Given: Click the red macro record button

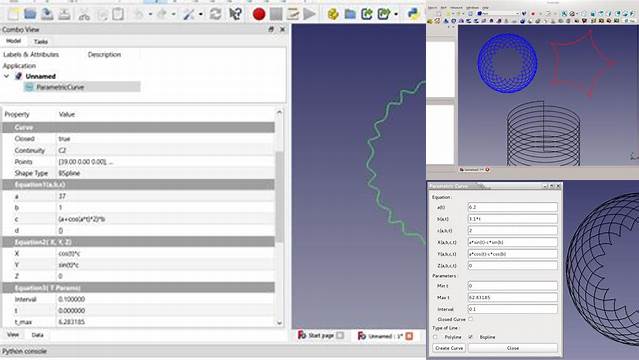Looking at the screenshot, I should pos(259,14).
